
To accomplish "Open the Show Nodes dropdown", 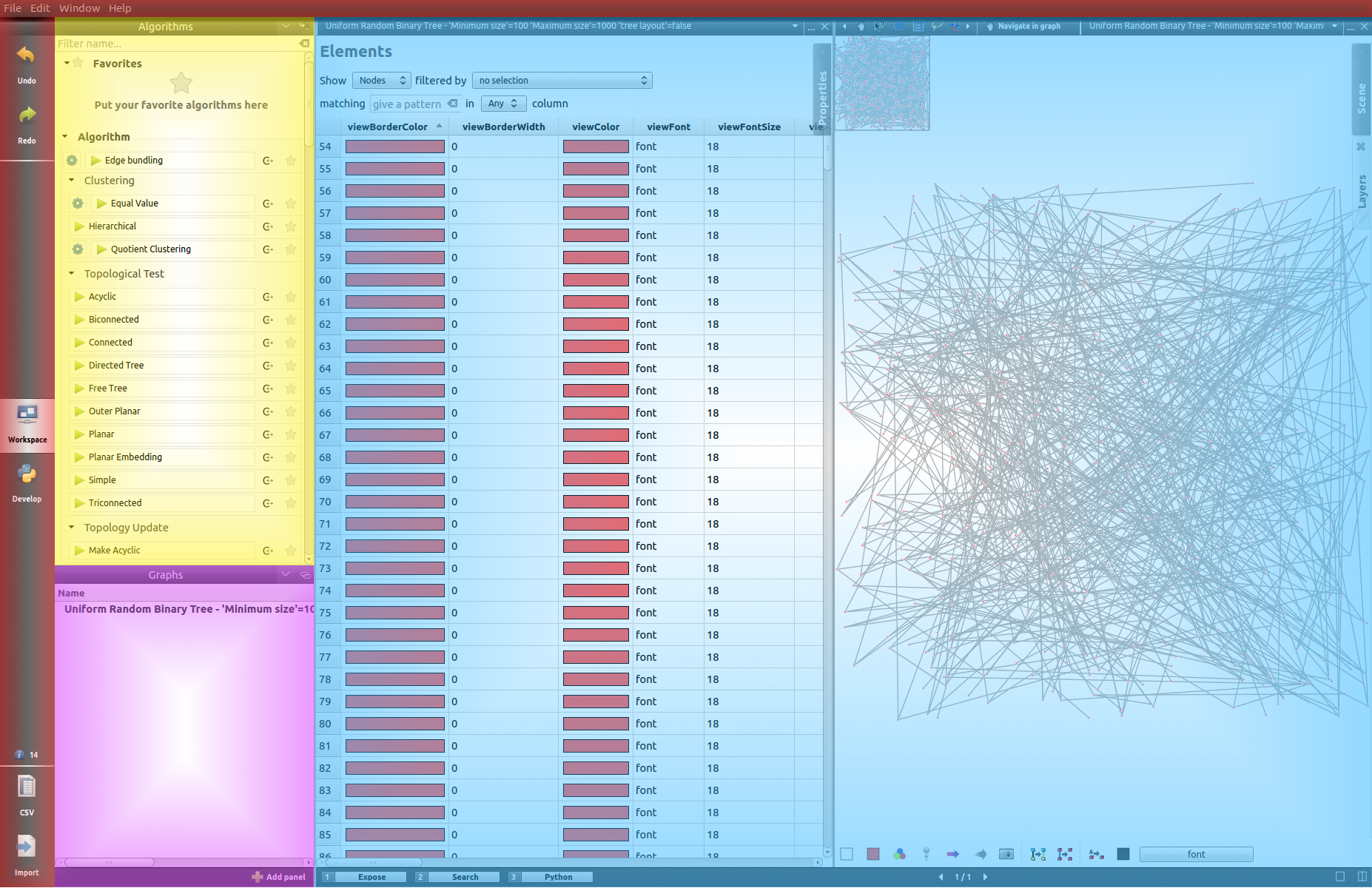I will pyautogui.click(x=382, y=81).
